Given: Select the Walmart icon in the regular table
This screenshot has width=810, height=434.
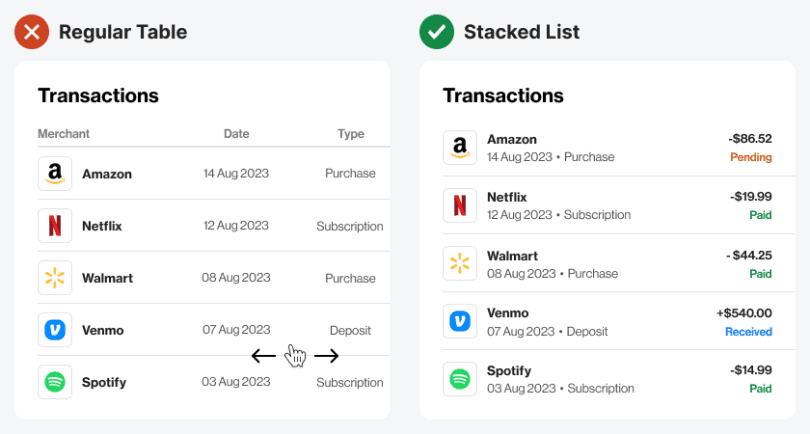Looking at the screenshot, I should click(x=55, y=278).
